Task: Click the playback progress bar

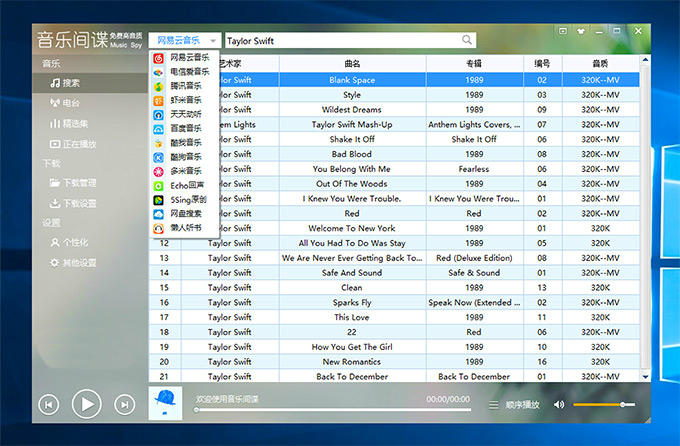Action: click(x=333, y=410)
